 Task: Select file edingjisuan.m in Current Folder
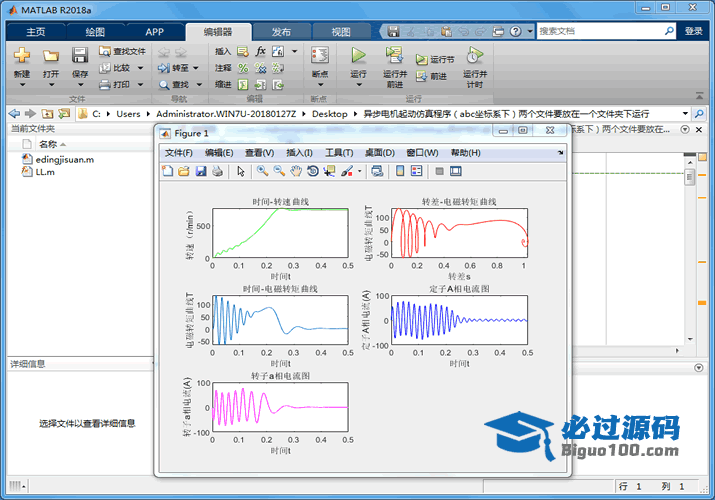click(x=65, y=160)
